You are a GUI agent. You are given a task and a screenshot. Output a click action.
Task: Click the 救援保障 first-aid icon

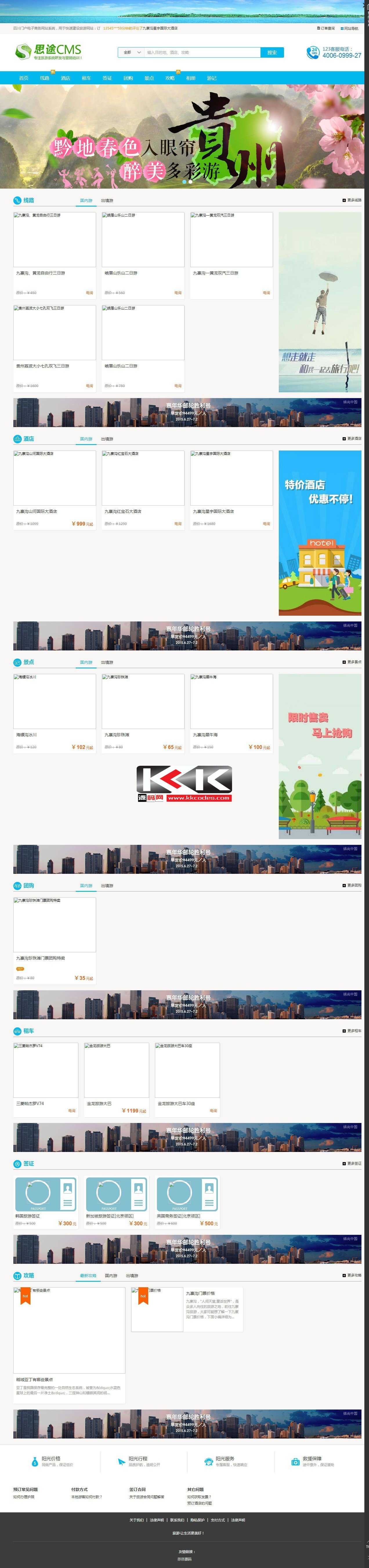pyautogui.click(x=296, y=1461)
